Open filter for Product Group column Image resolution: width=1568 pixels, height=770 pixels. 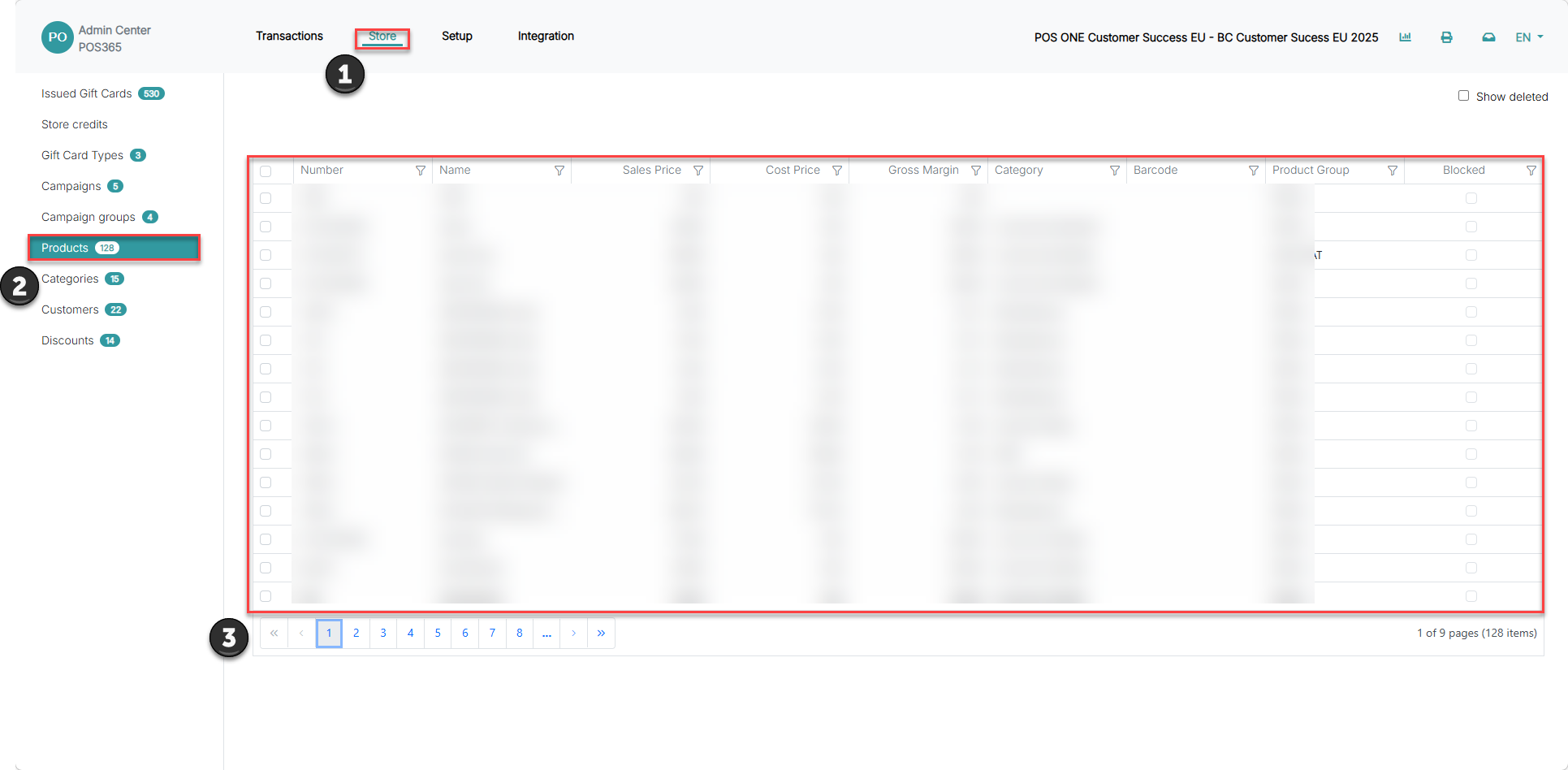(x=1392, y=171)
